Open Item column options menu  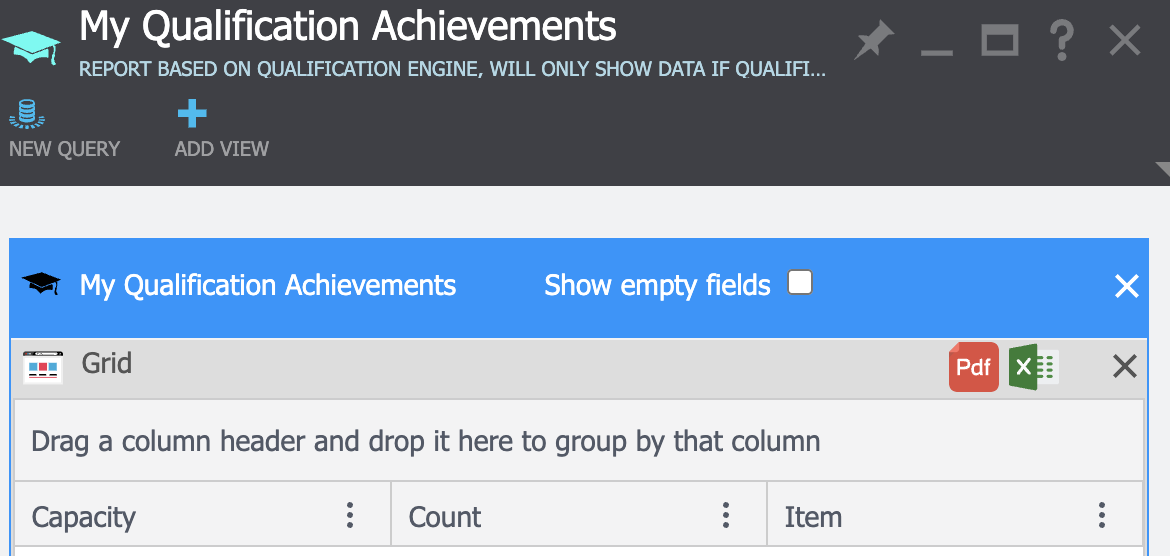click(x=1102, y=516)
